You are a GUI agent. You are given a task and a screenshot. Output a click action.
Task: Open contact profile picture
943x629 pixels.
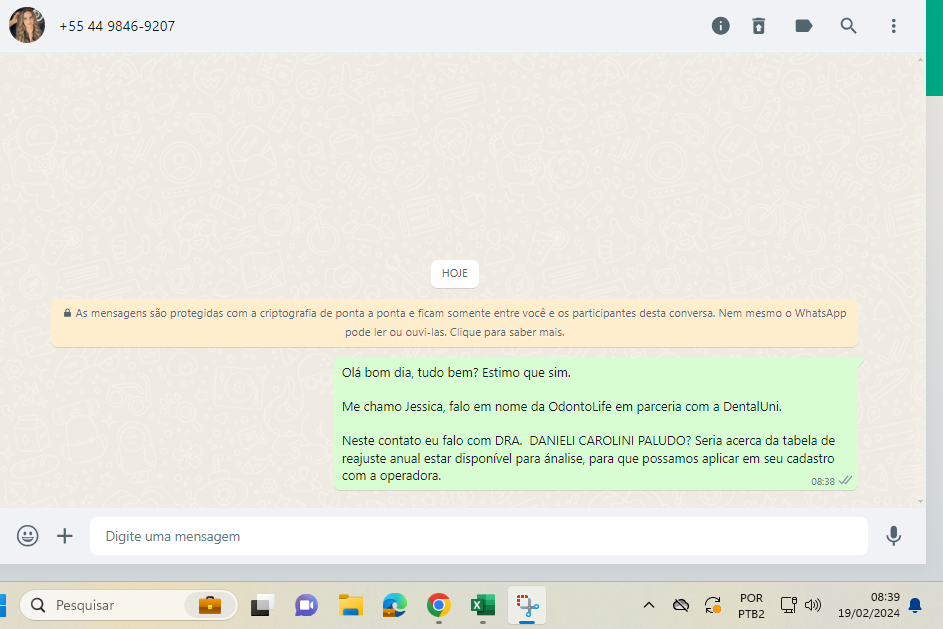click(x=26, y=25)
